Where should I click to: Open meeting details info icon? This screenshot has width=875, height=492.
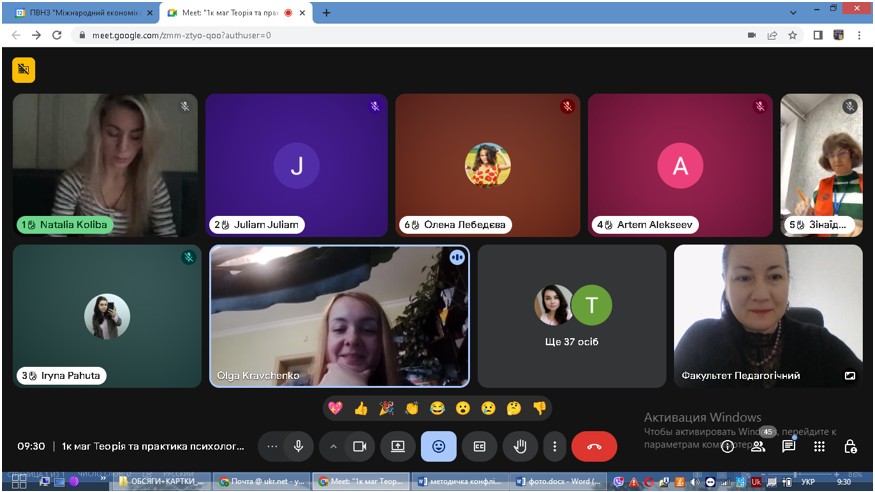[728, 446]
